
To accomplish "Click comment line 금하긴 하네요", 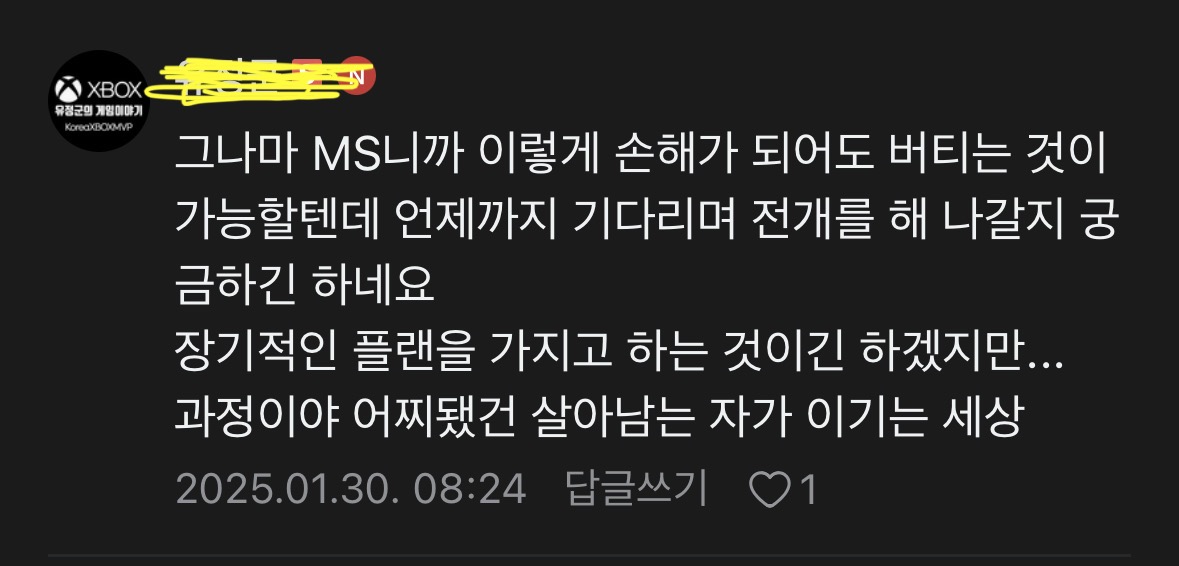I will [305, 288].
